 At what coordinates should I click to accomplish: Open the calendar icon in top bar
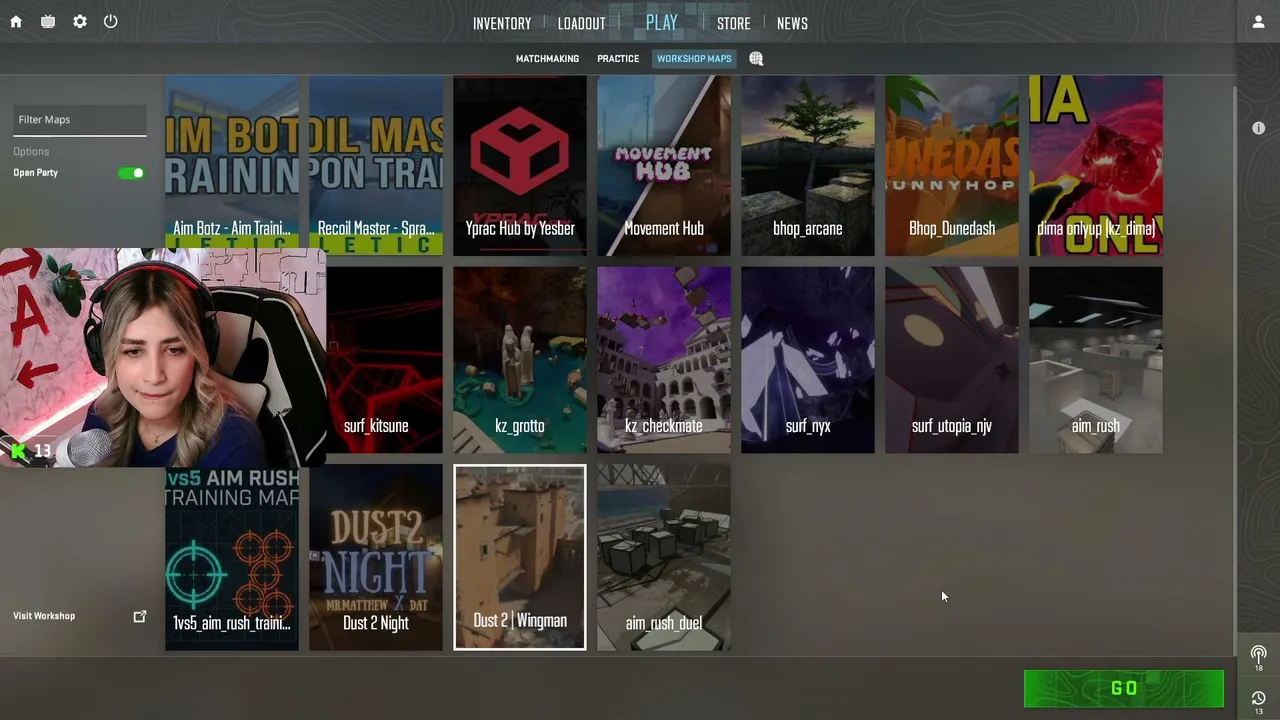coord(48,22)
